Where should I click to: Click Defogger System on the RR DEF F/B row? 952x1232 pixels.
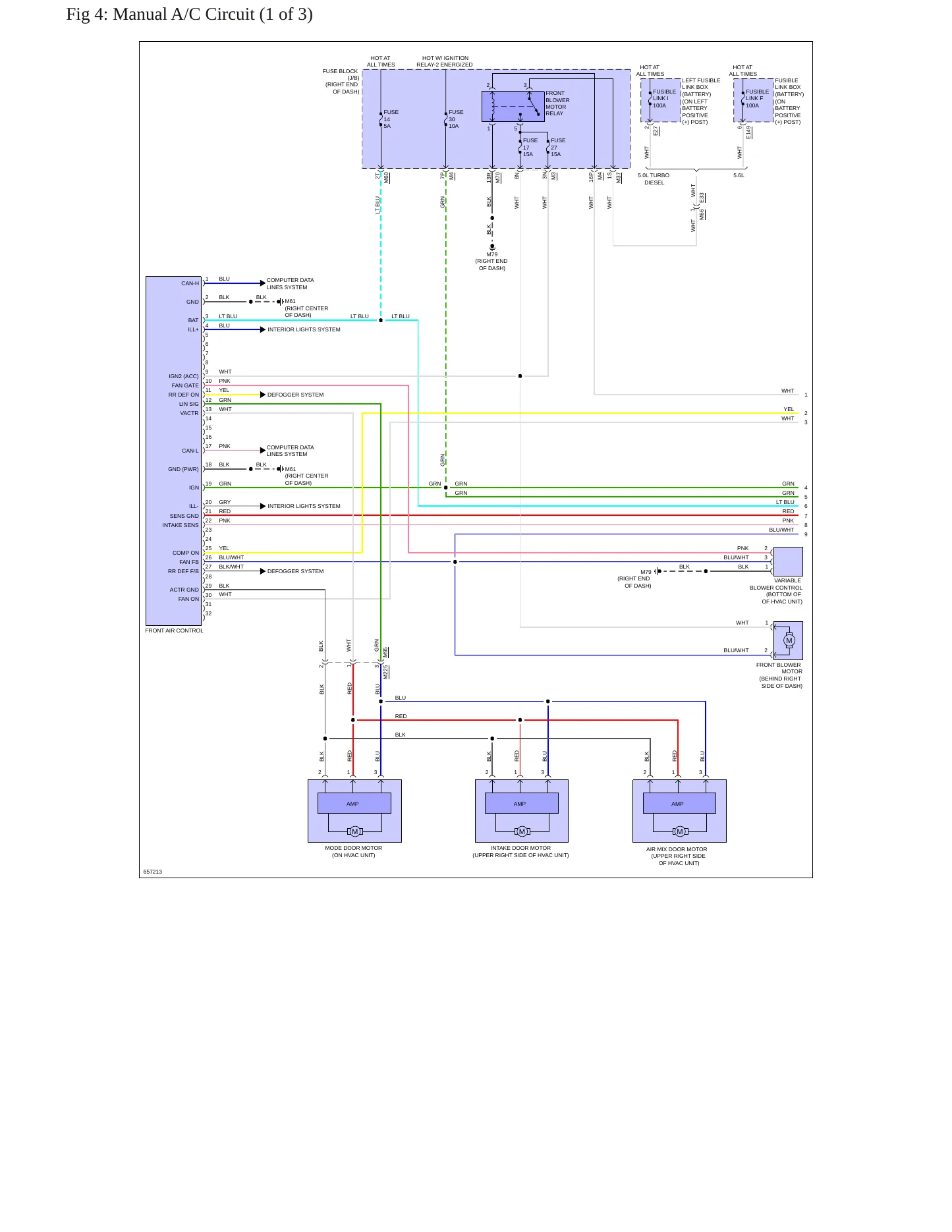coord(295,571)
